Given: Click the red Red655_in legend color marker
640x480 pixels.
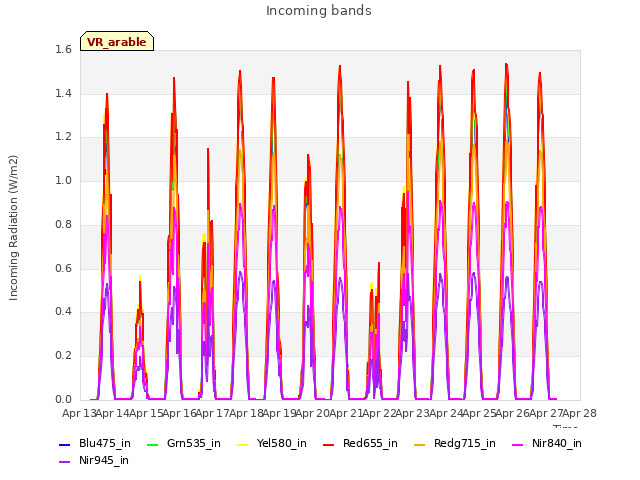Looking at the screenshot, I should (329, 444).
